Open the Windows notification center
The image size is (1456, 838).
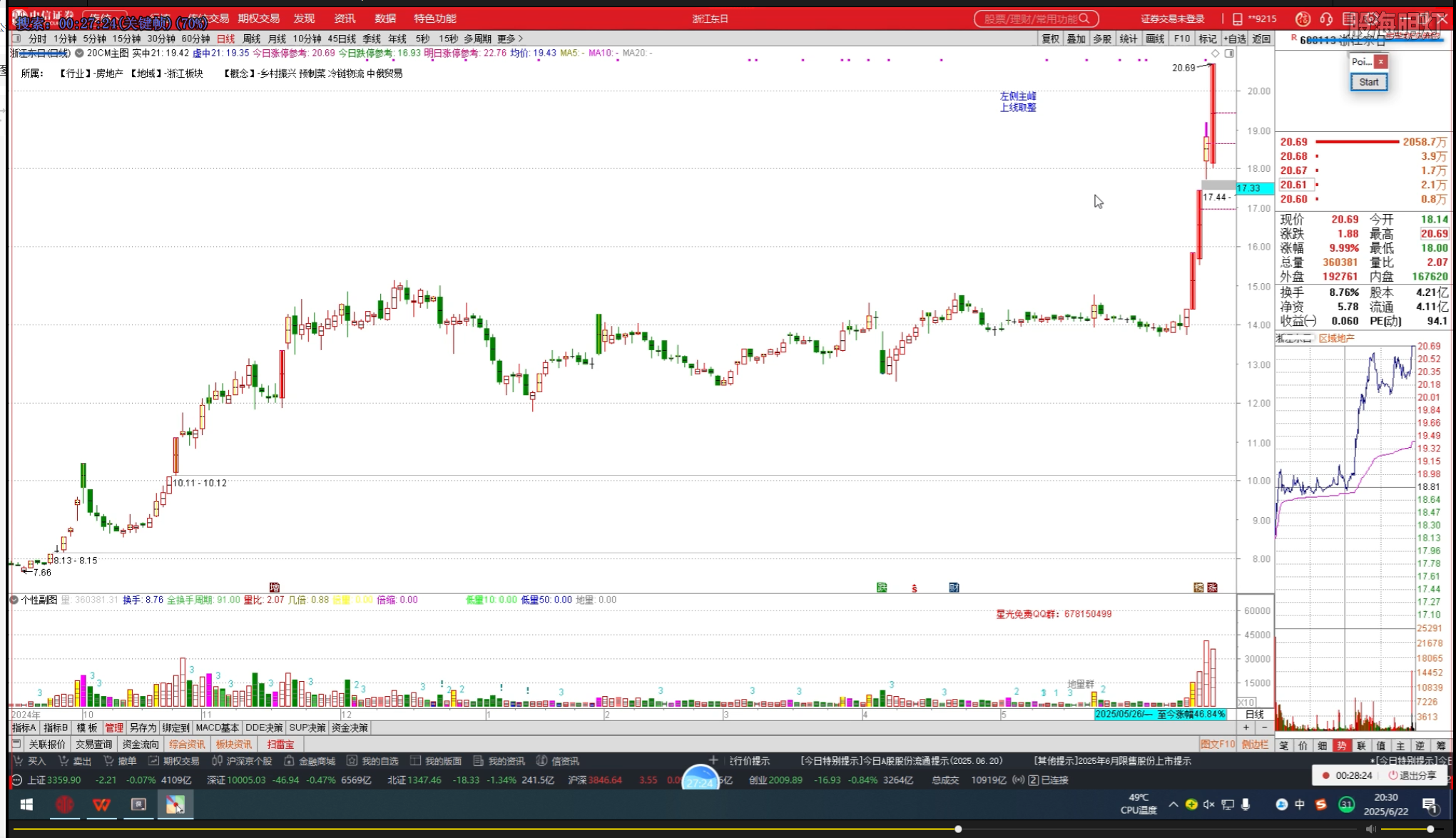(x=1429, y=805)
